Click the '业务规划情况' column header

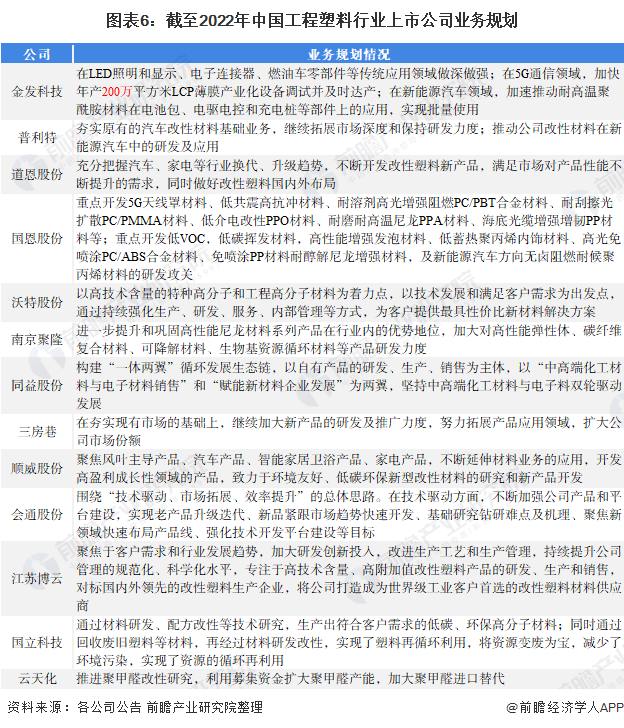point(349,54)
